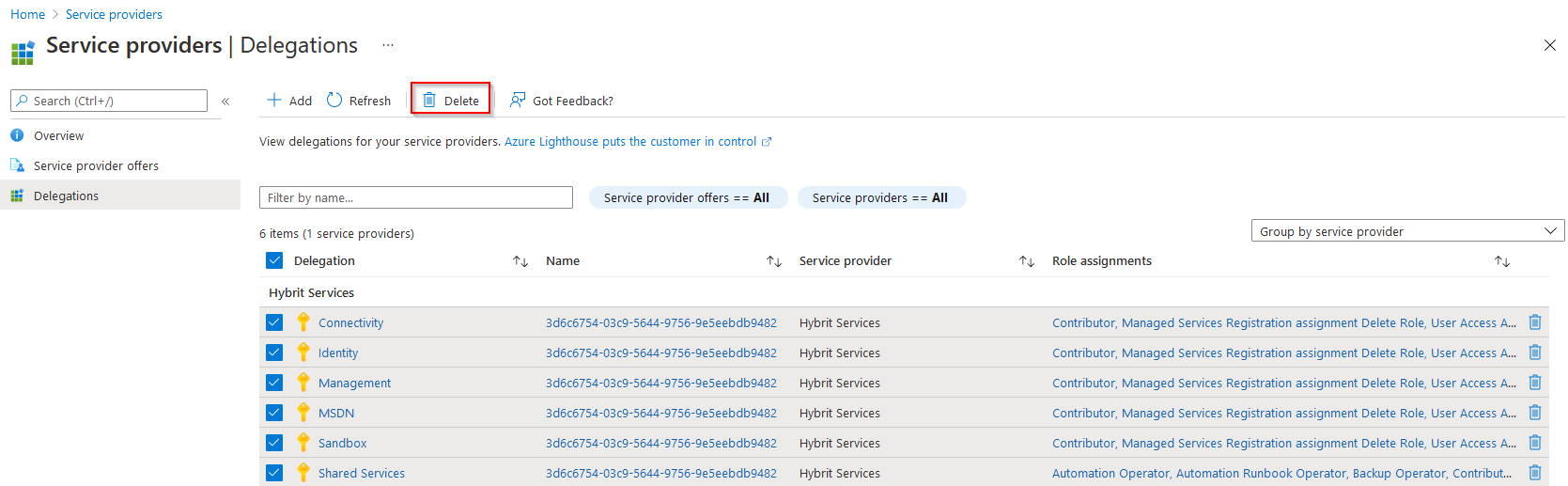Open the ellipsis more options menu
The width and height of the screenshot is (1568, 486).
388,45
